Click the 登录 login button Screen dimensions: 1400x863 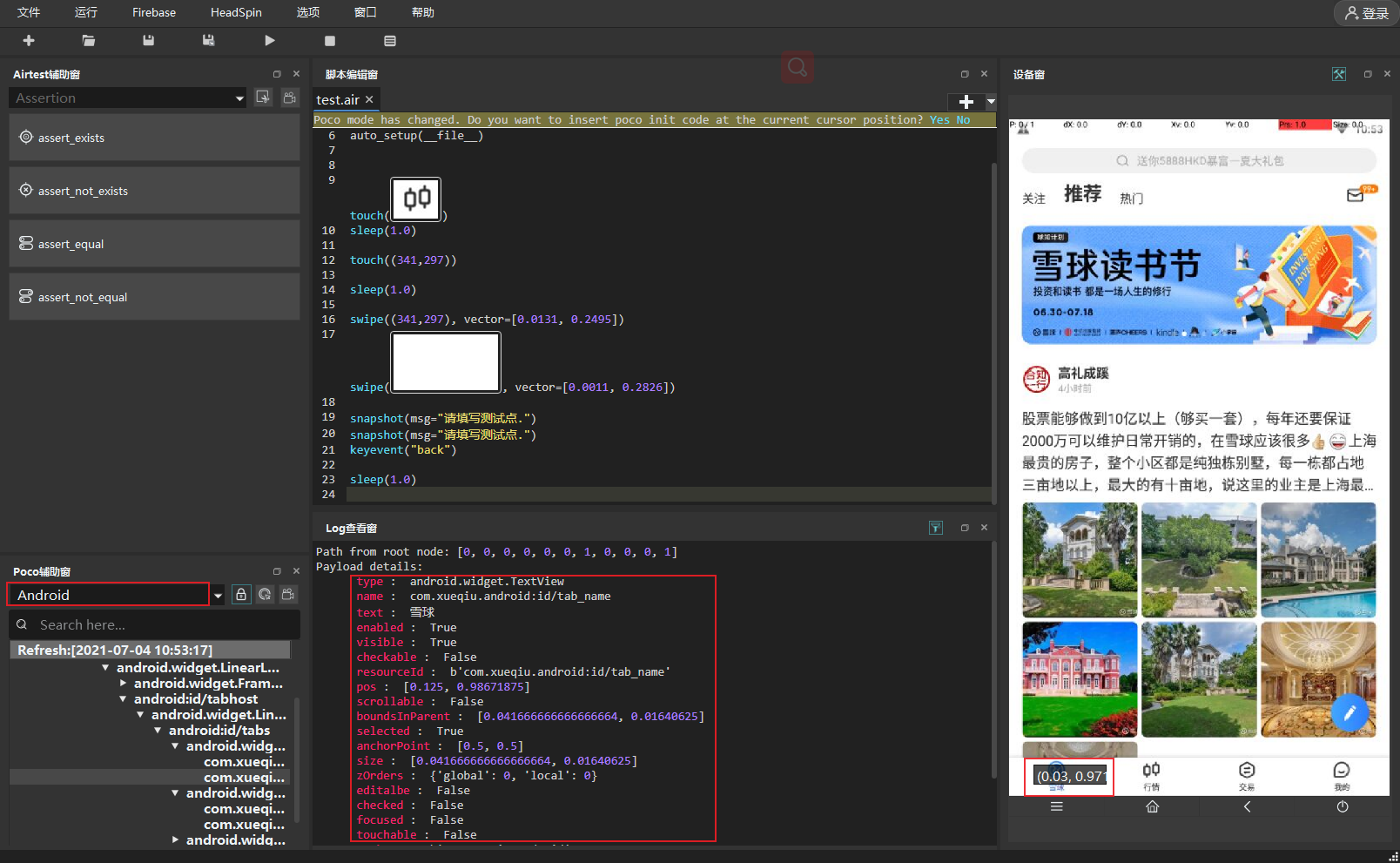[x=1367, y=13]
